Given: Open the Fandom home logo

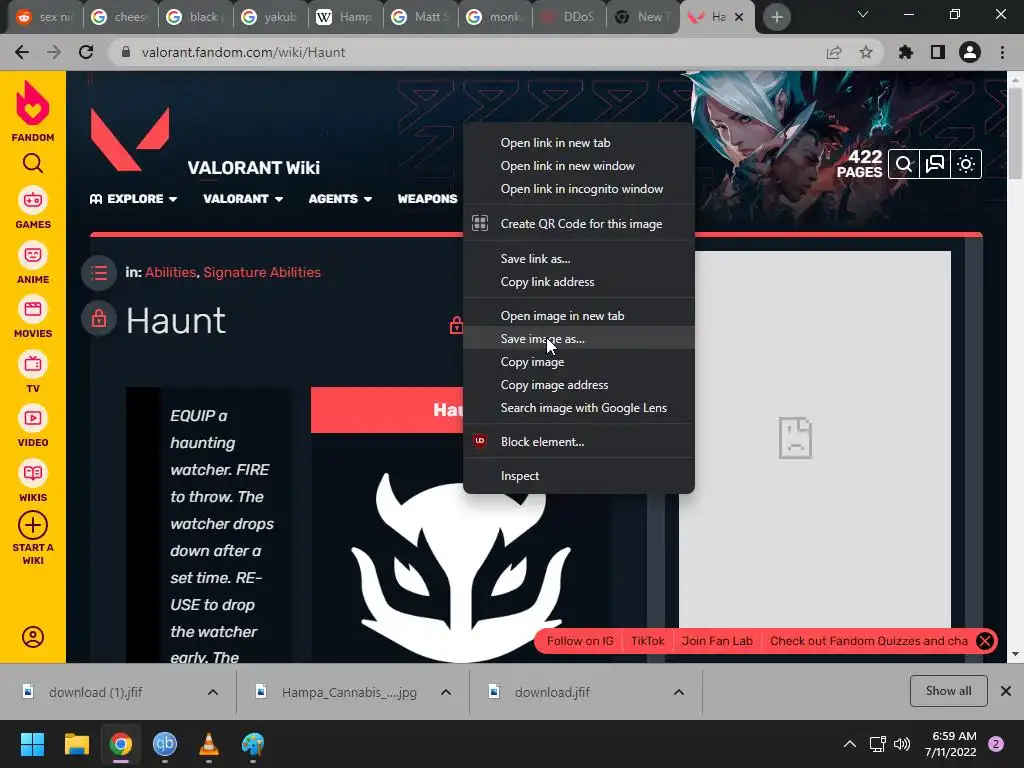Looking at the screenshot, I should tap(33, 111).
